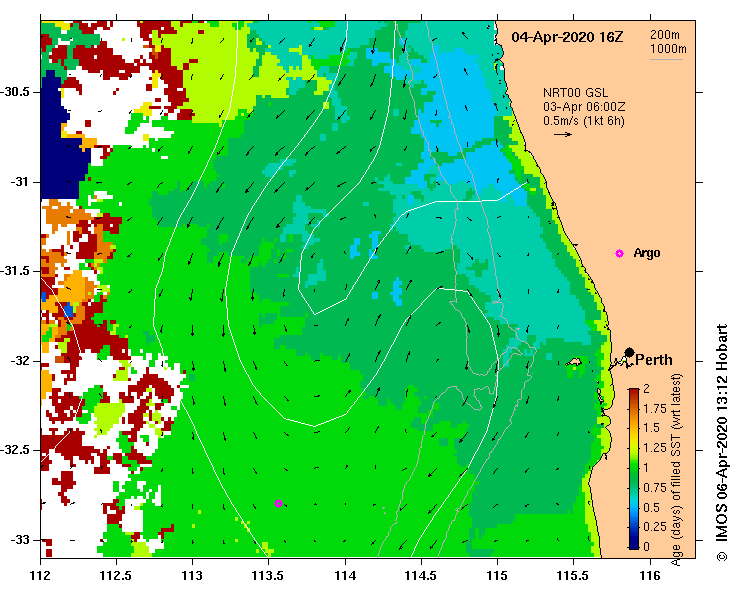
Task: Click the latitude label -31
Action: pos(19,181)
